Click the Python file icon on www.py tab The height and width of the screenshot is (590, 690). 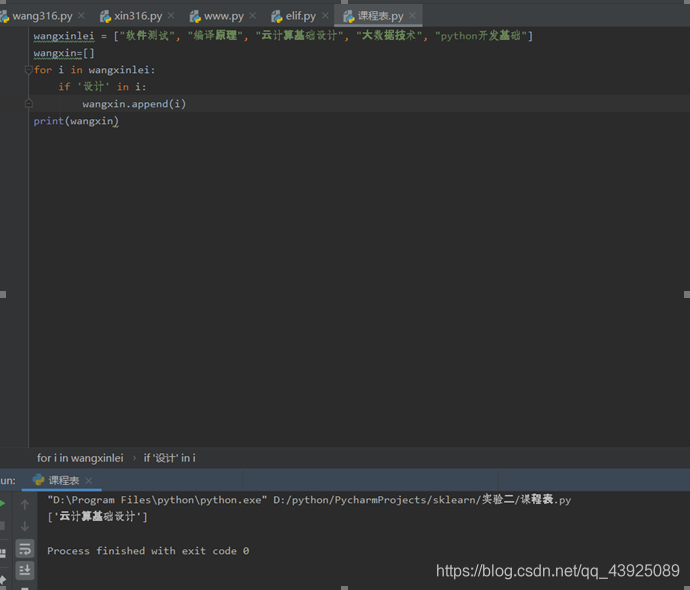(x=195, y=17)
